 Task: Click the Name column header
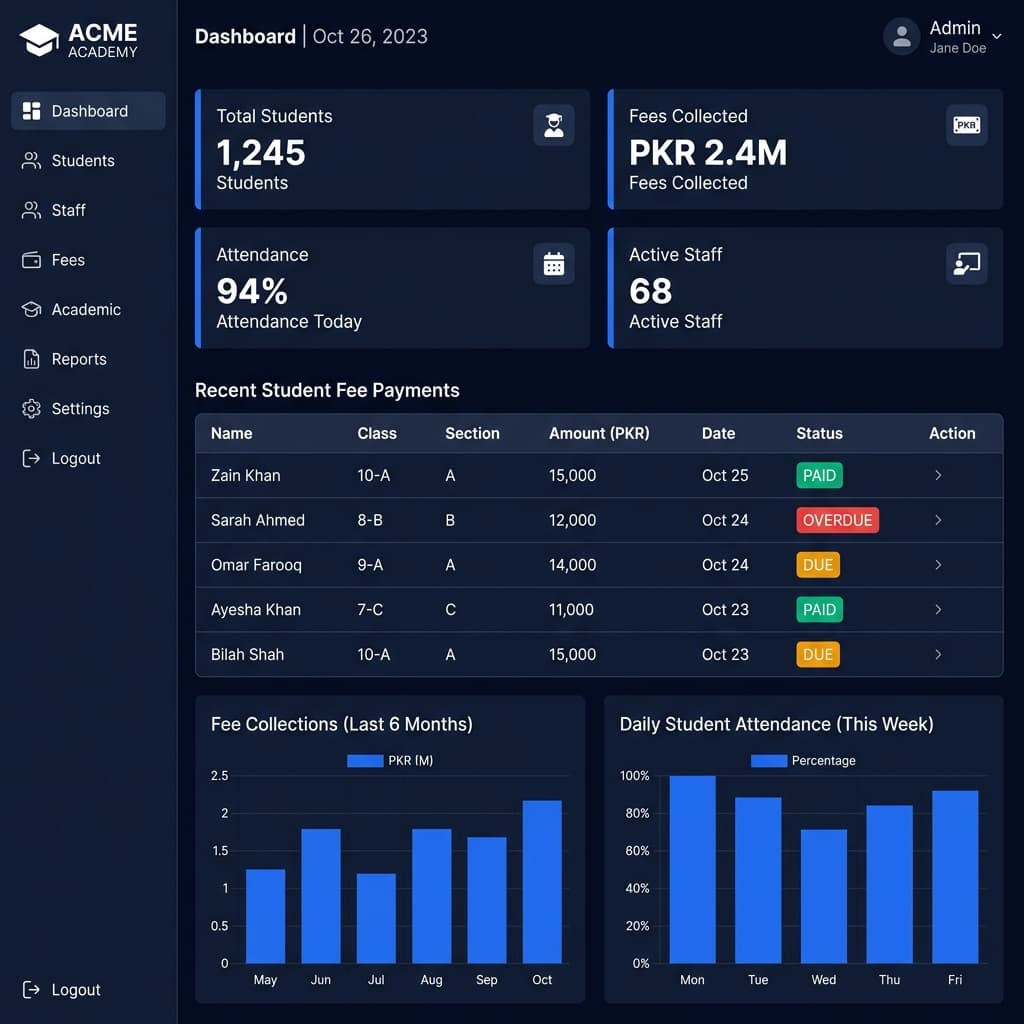[231, 434]
